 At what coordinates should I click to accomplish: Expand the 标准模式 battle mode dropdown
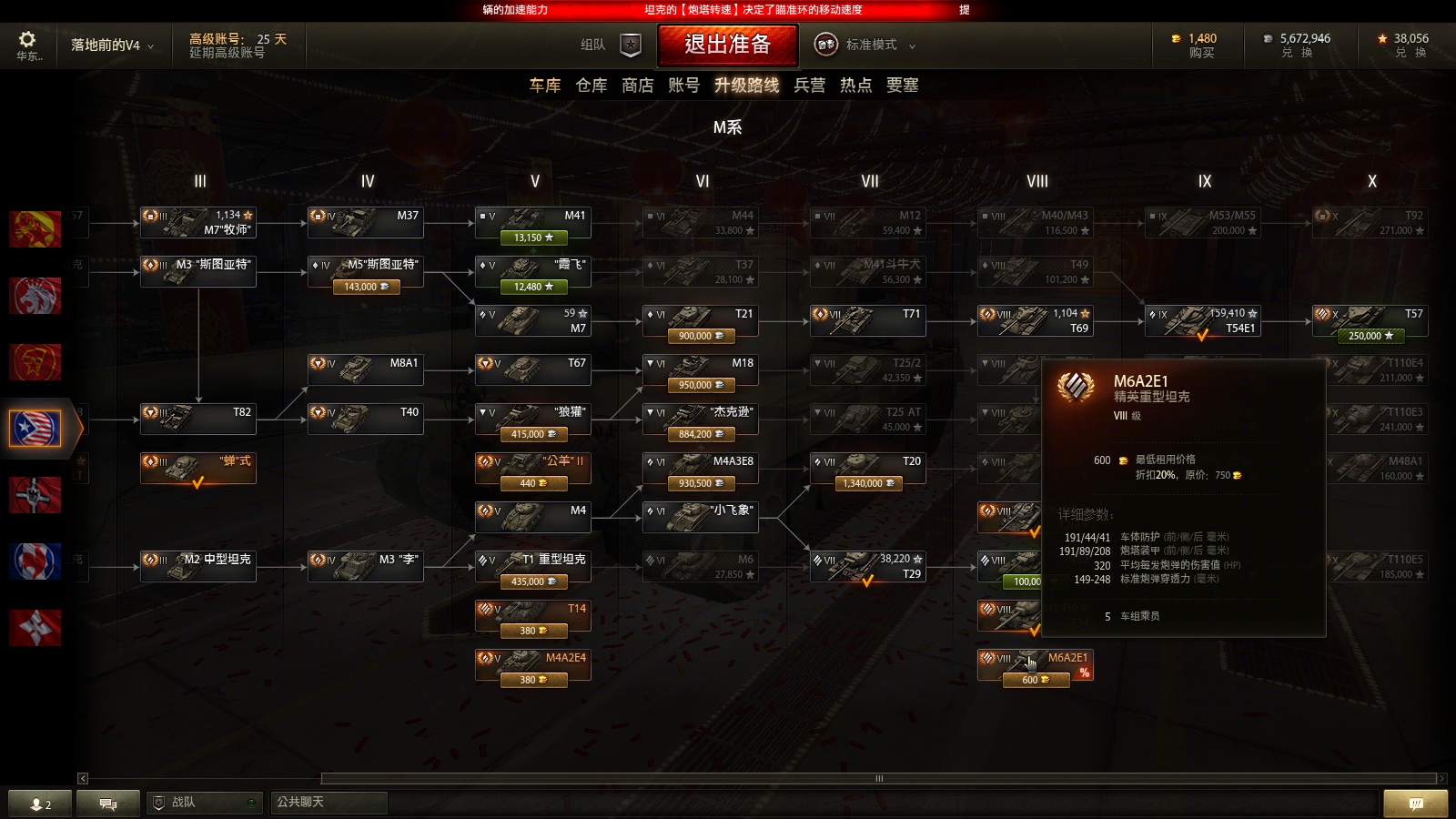point(865,45)
